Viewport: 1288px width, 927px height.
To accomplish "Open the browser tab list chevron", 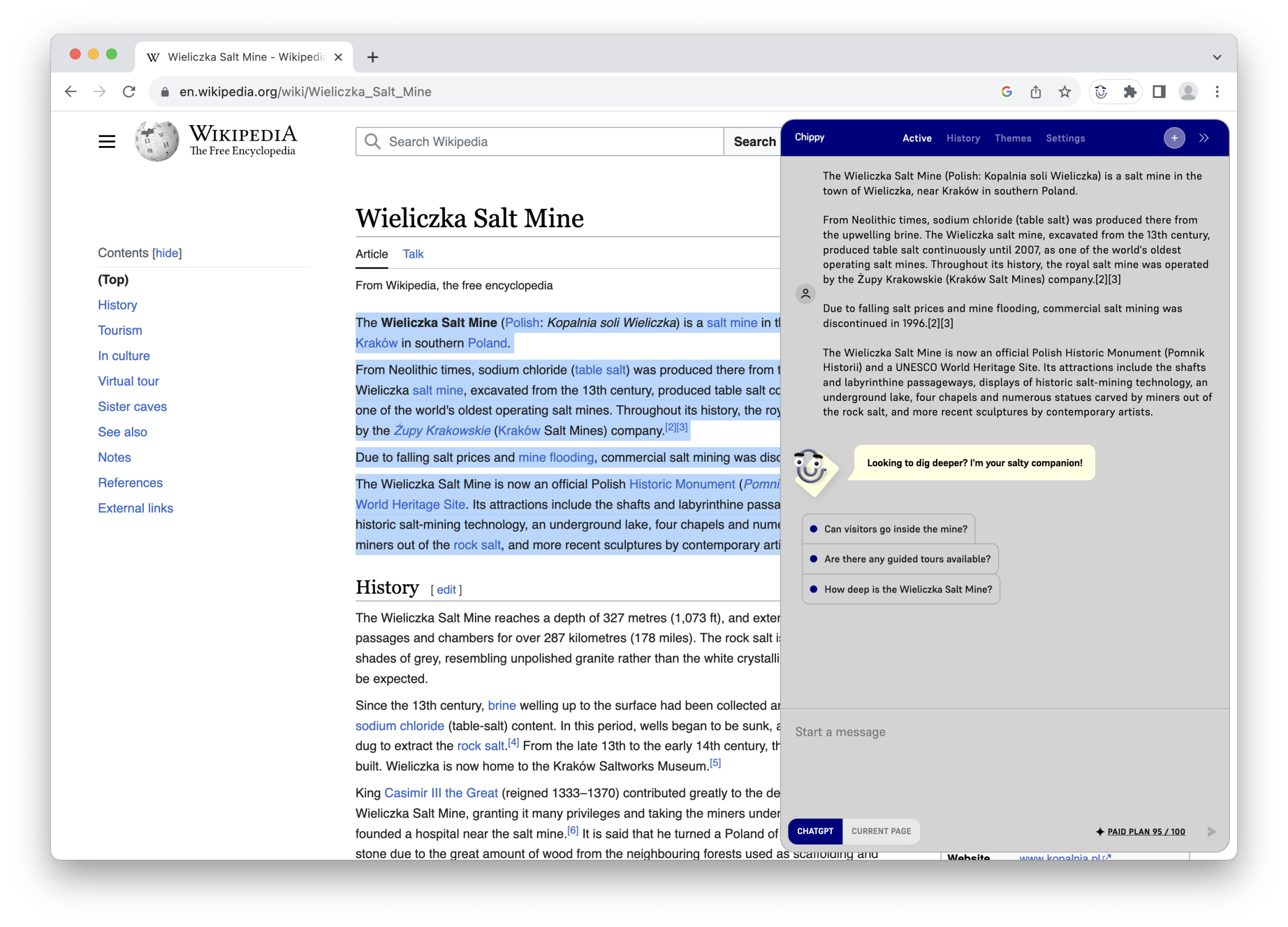I will point(1217,57).
